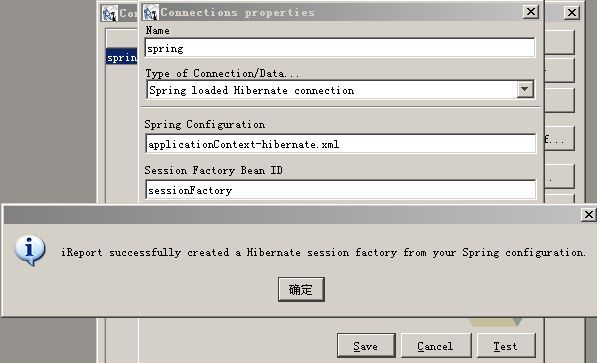Click the Spring Configuration input field
This screenshot has height=363, width=597.
340,144
